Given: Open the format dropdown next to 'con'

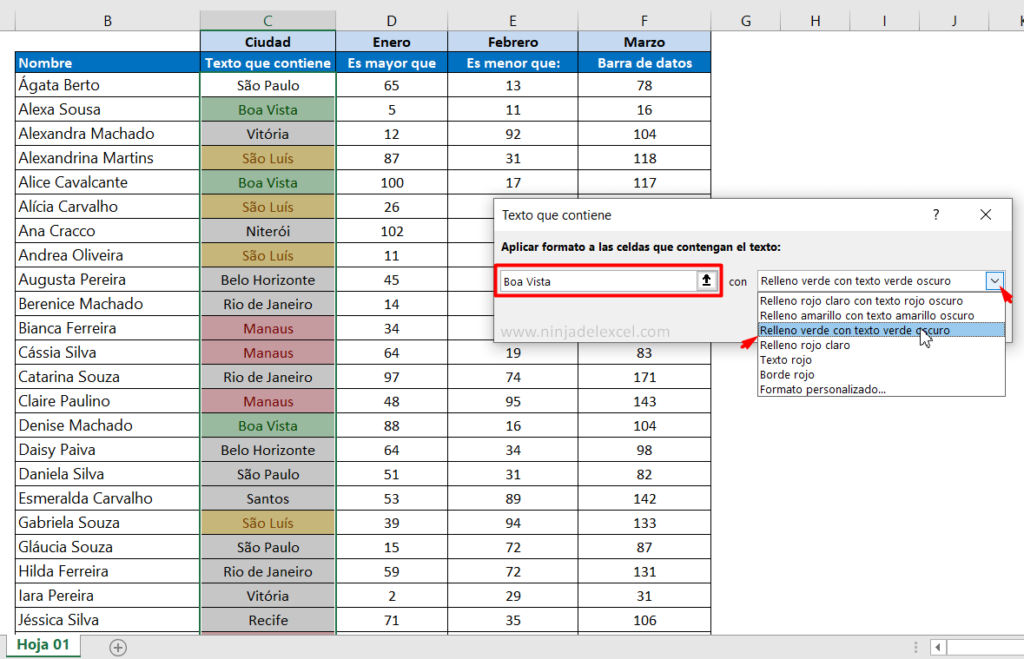Looking at the screenshot, I should pyautogui.click(x=996, y=281).
